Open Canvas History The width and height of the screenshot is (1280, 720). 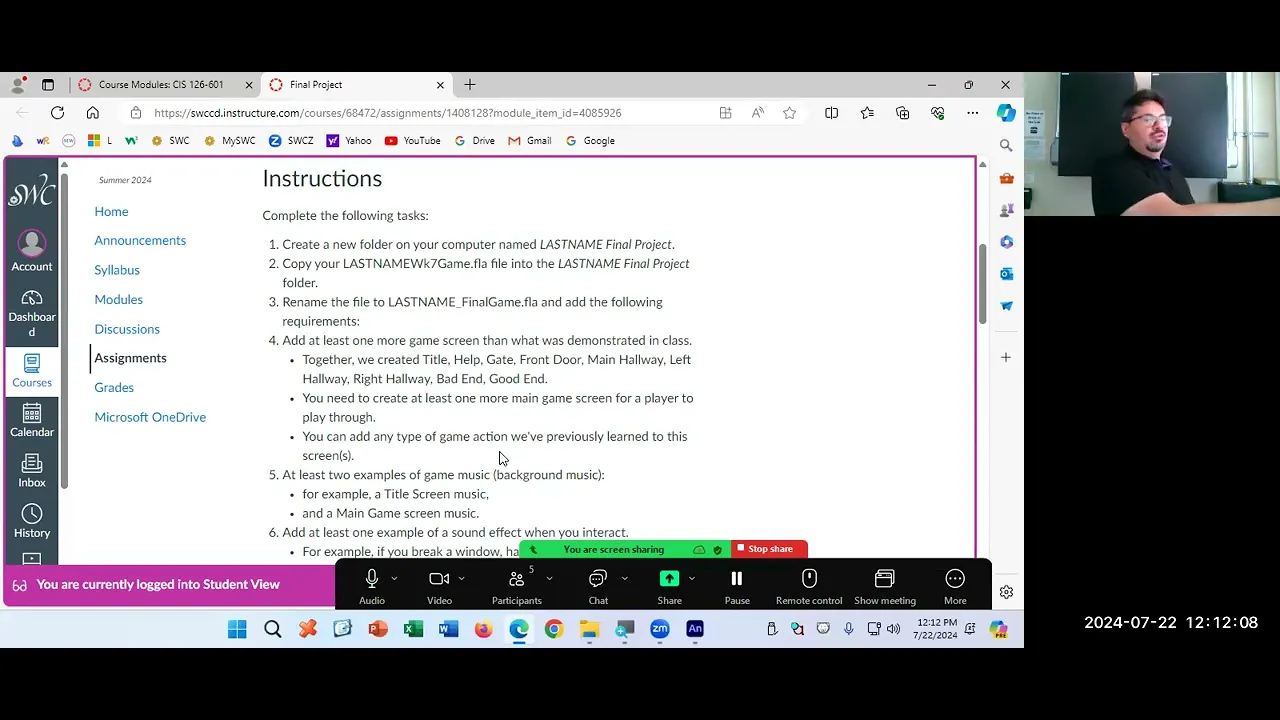coord(32,521)
